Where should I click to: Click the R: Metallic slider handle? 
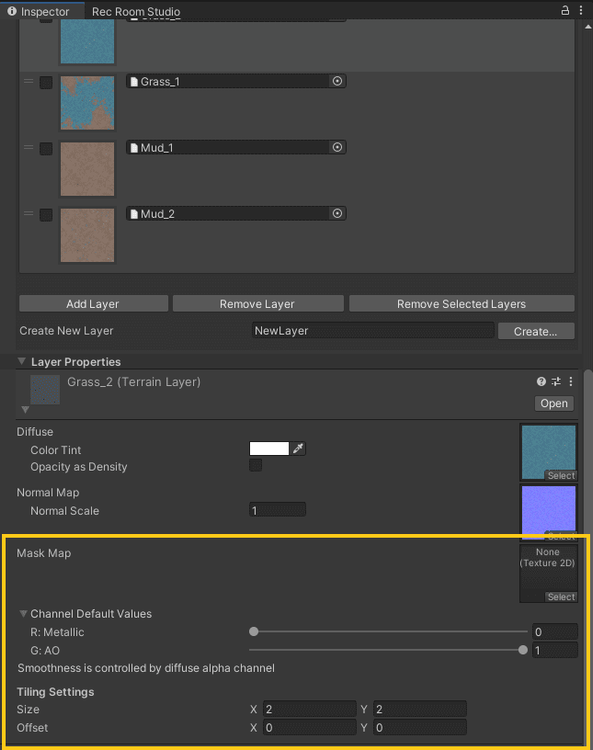pyautogui.click(x=254, y=631)
